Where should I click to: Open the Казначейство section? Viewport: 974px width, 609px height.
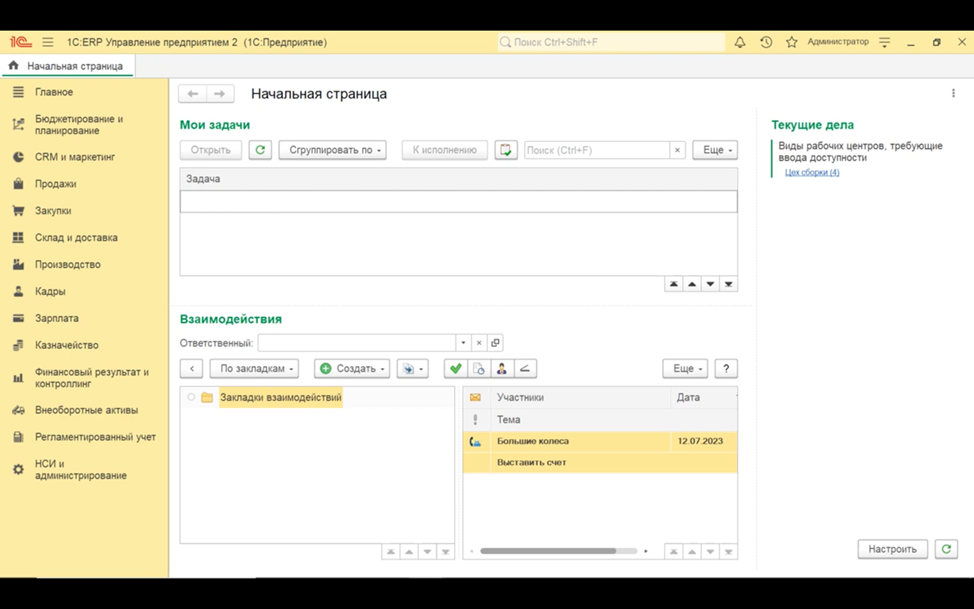click(66, 345)
